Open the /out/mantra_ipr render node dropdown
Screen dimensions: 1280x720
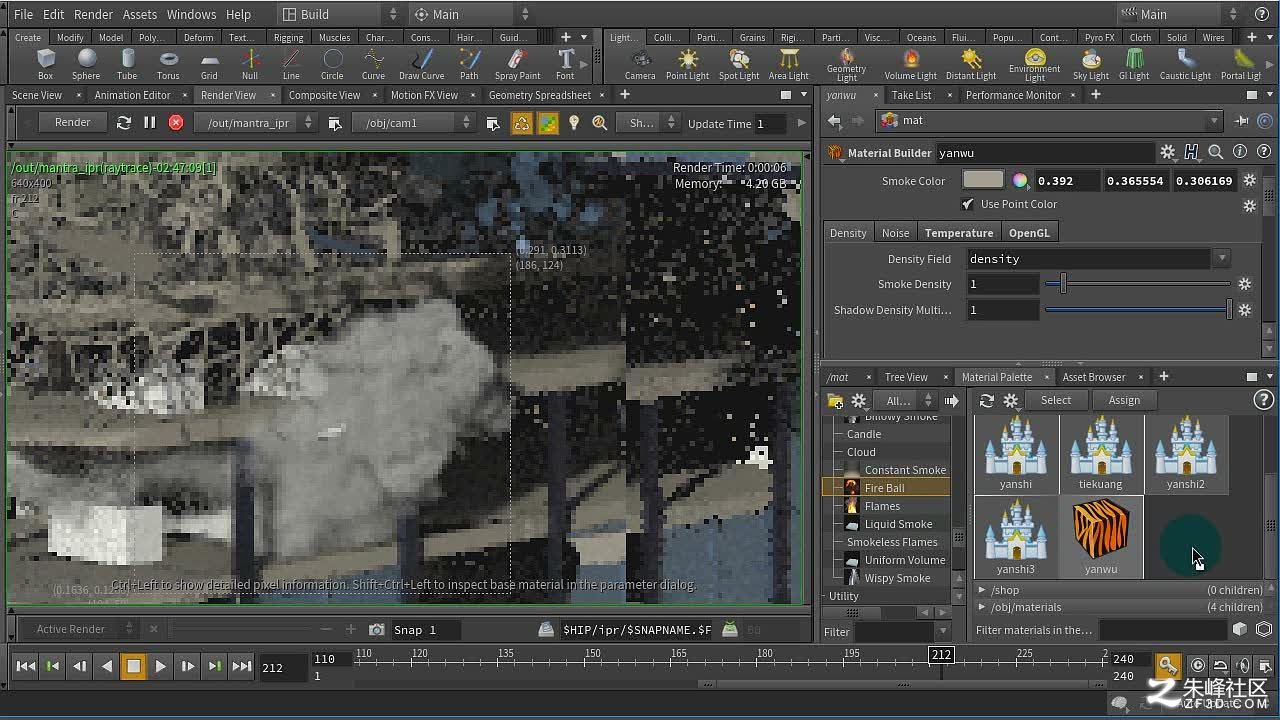(x=256, y=123)
